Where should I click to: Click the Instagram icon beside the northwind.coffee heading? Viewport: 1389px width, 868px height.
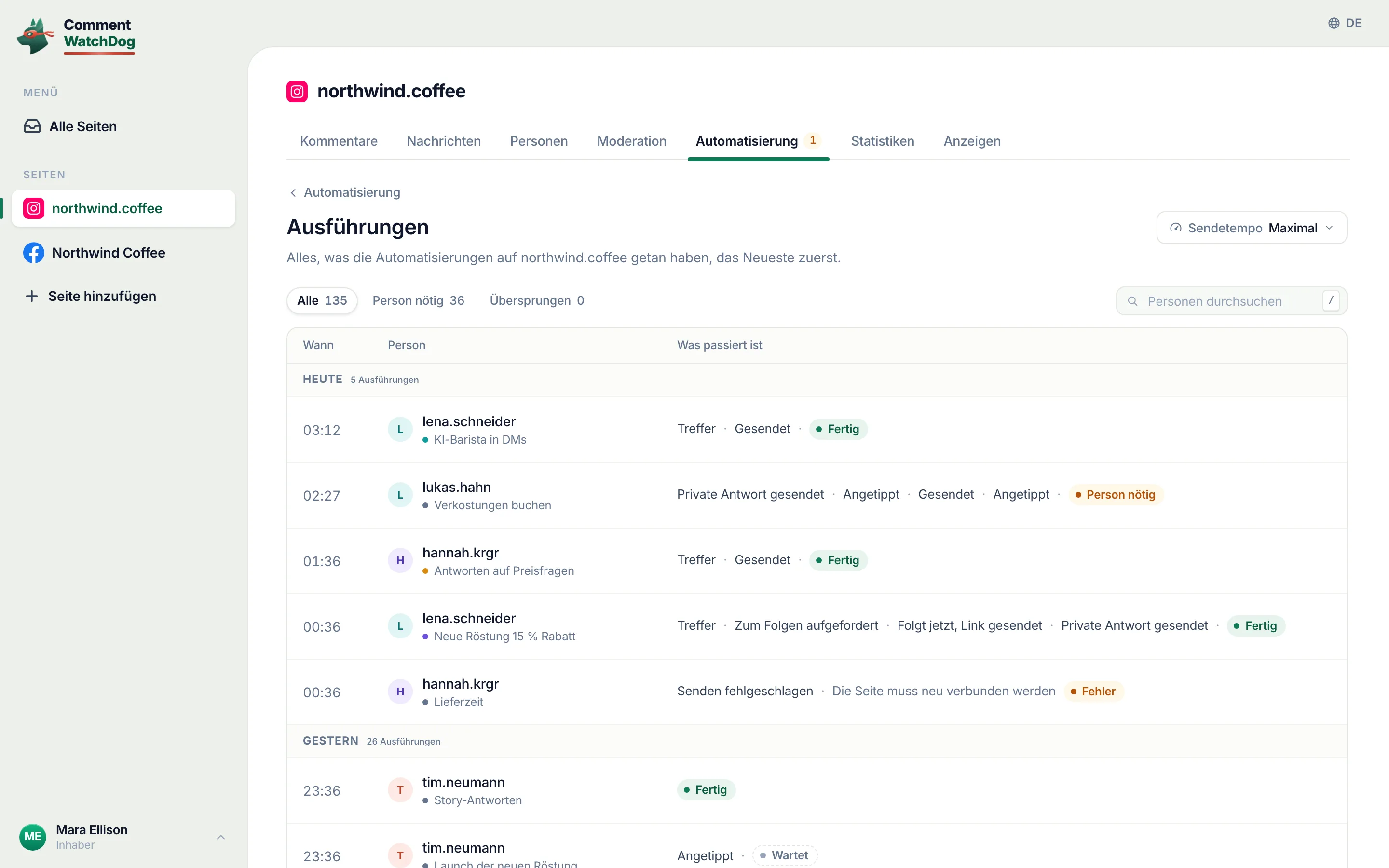click(x=297, y=91)
